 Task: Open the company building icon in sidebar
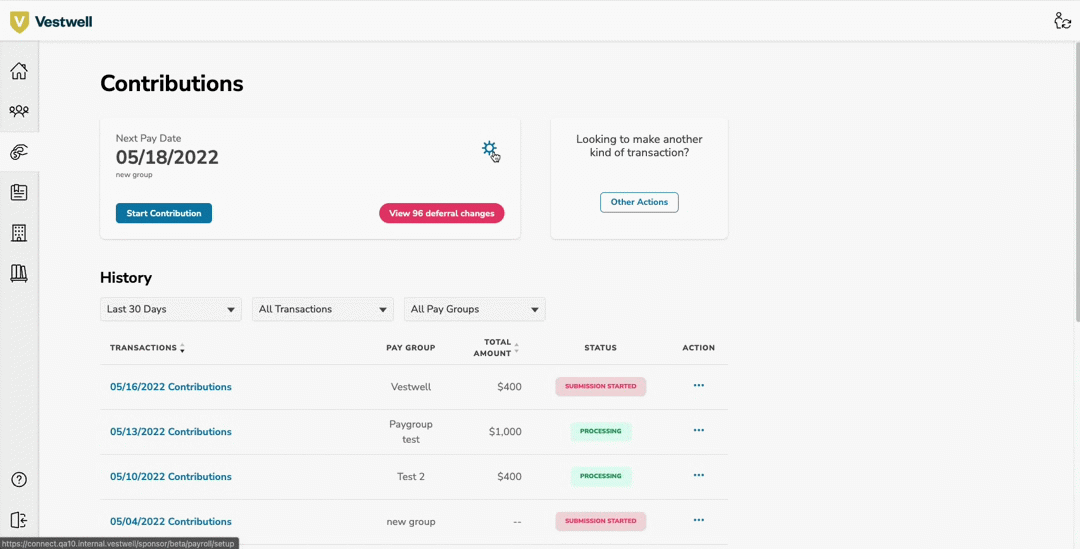[x=19, y=233]
